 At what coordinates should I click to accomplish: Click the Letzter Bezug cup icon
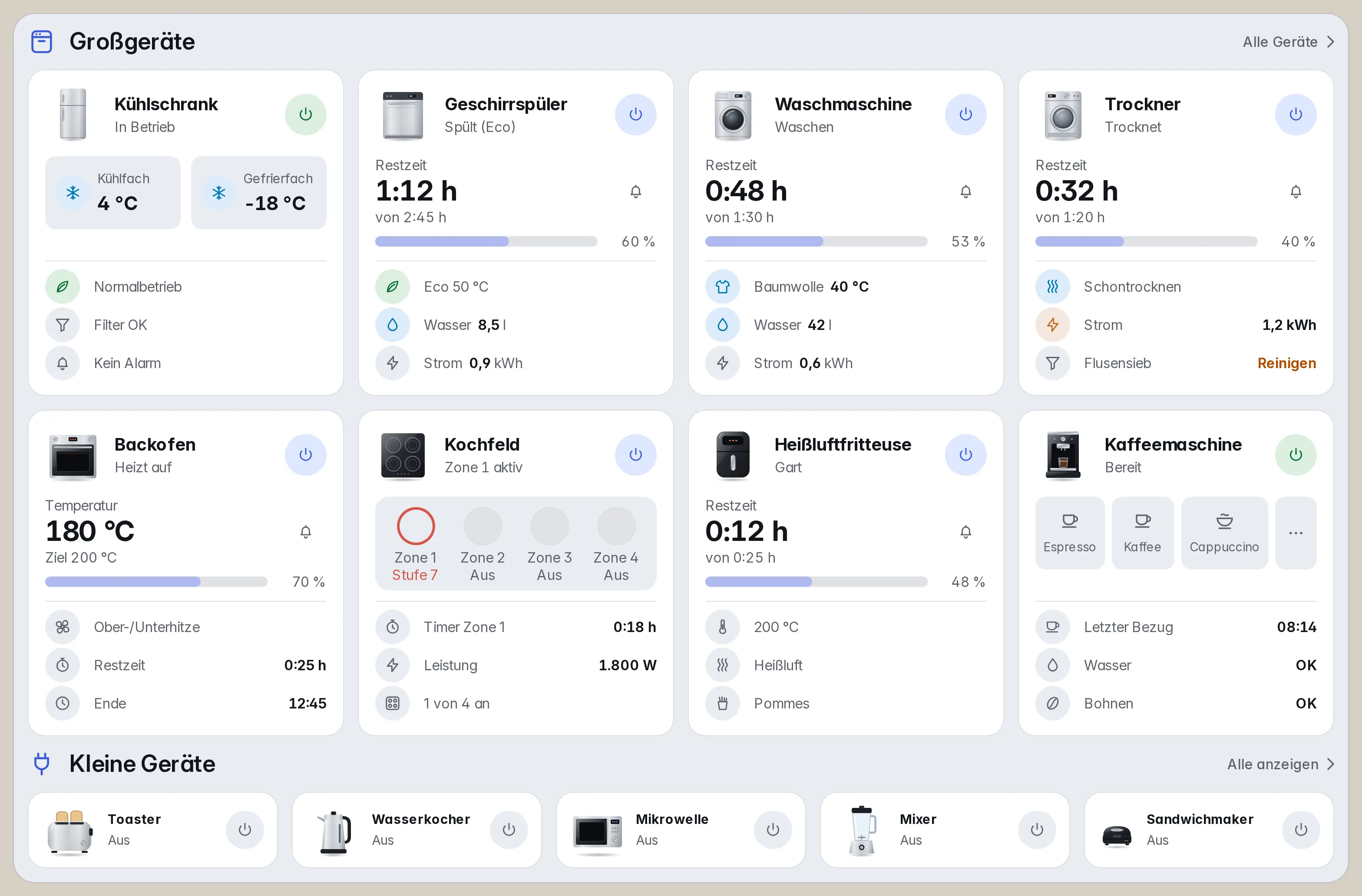pyautogui.click(x=1052, y=627)
